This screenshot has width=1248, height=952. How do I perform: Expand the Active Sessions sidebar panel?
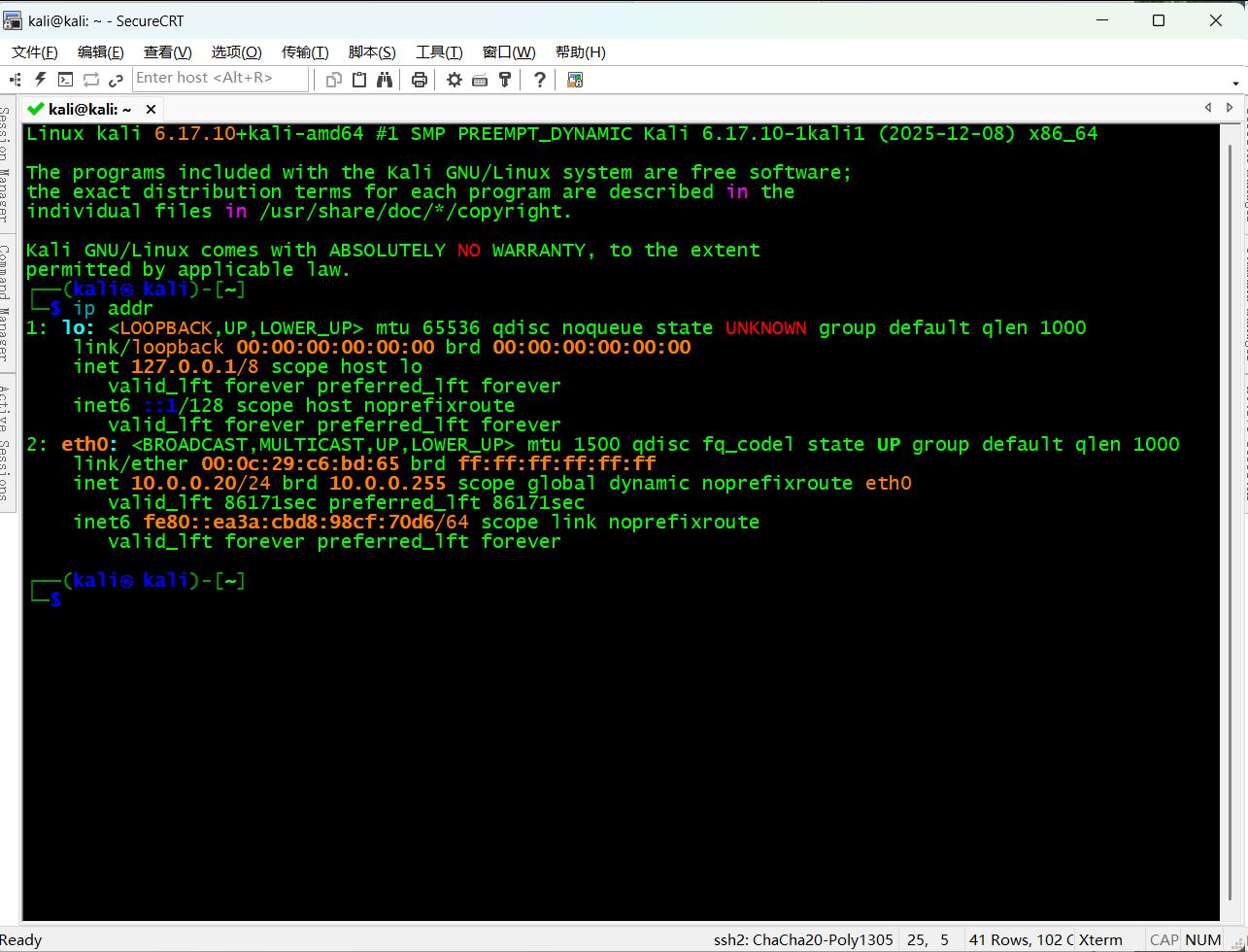pyautogui.click(x=8, y=432)
